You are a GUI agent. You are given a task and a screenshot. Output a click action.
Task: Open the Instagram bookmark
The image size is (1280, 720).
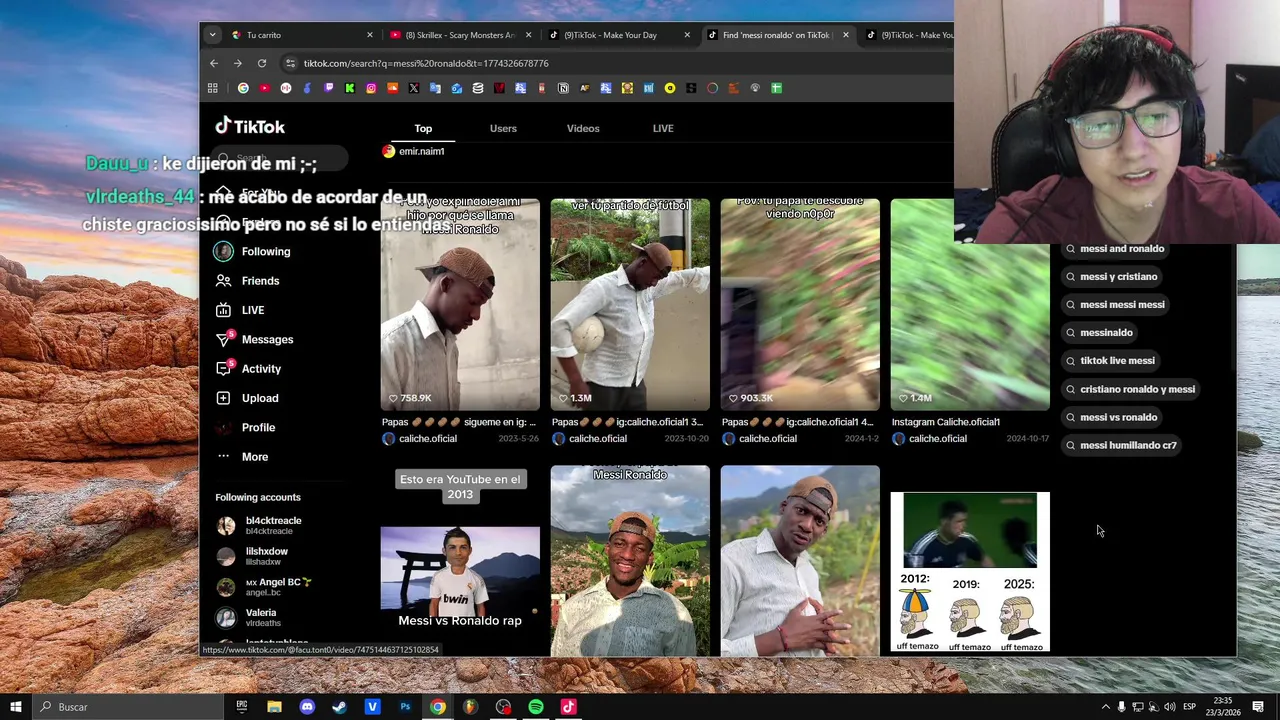tap(371, 88)
